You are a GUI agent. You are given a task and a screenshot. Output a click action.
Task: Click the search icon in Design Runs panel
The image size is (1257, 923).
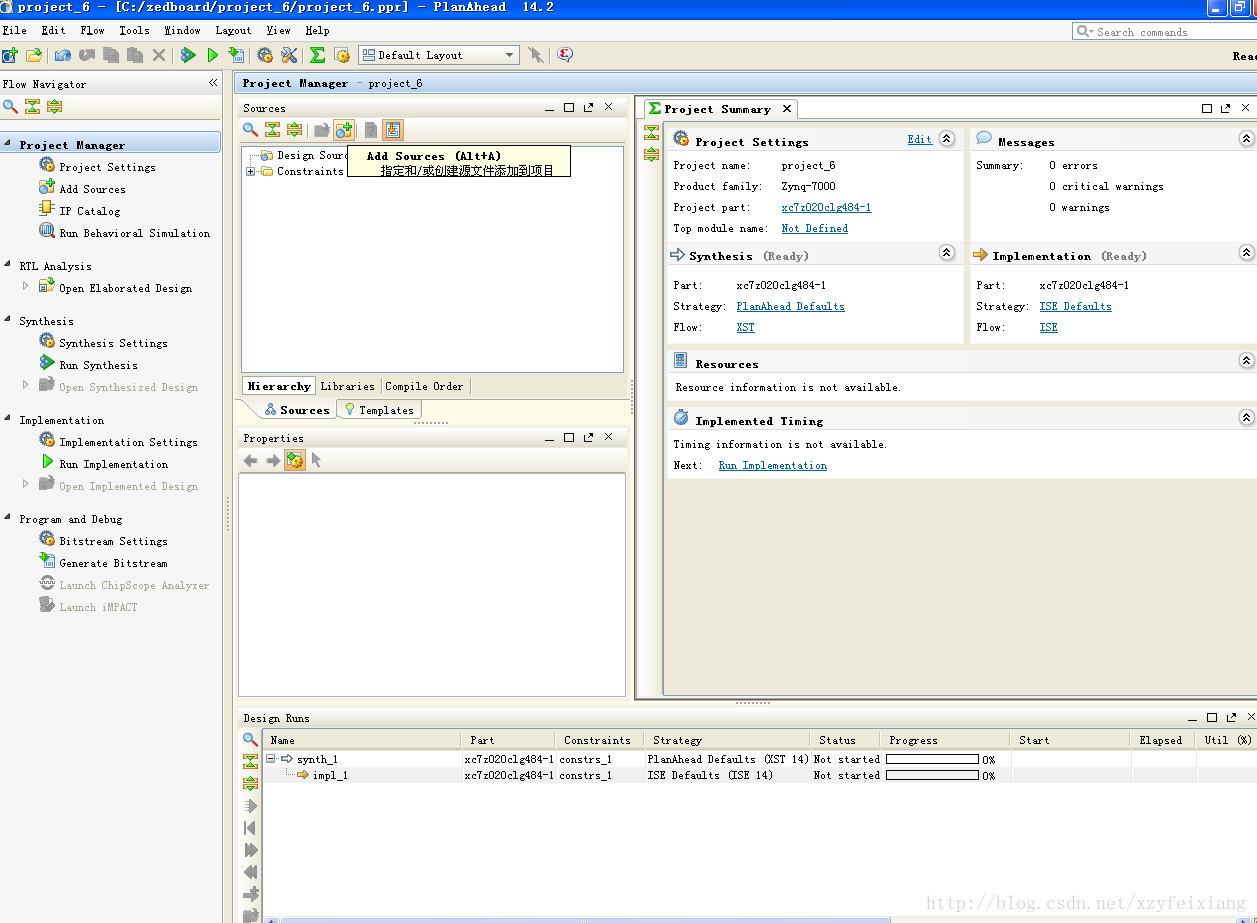pyautogui.click(x=250, y=740)
